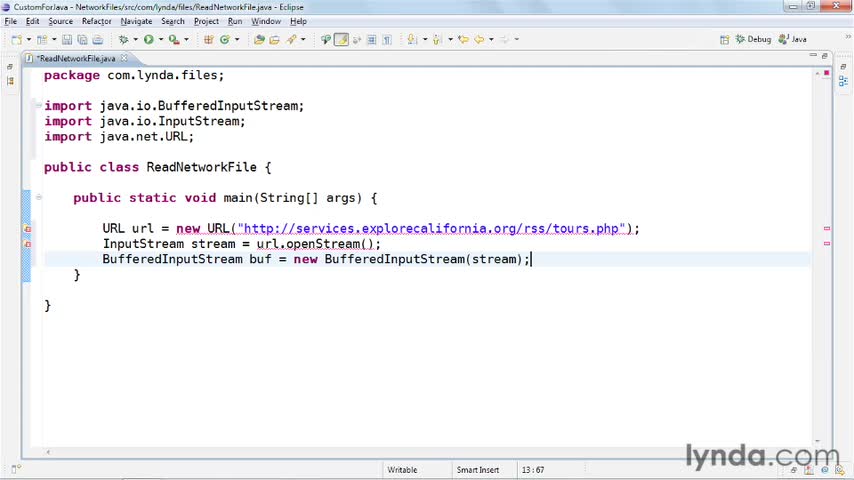Select the ReadNetworkFile.java editor tab
The height and width of the screenshot is (480, 854).
point(76,58)
